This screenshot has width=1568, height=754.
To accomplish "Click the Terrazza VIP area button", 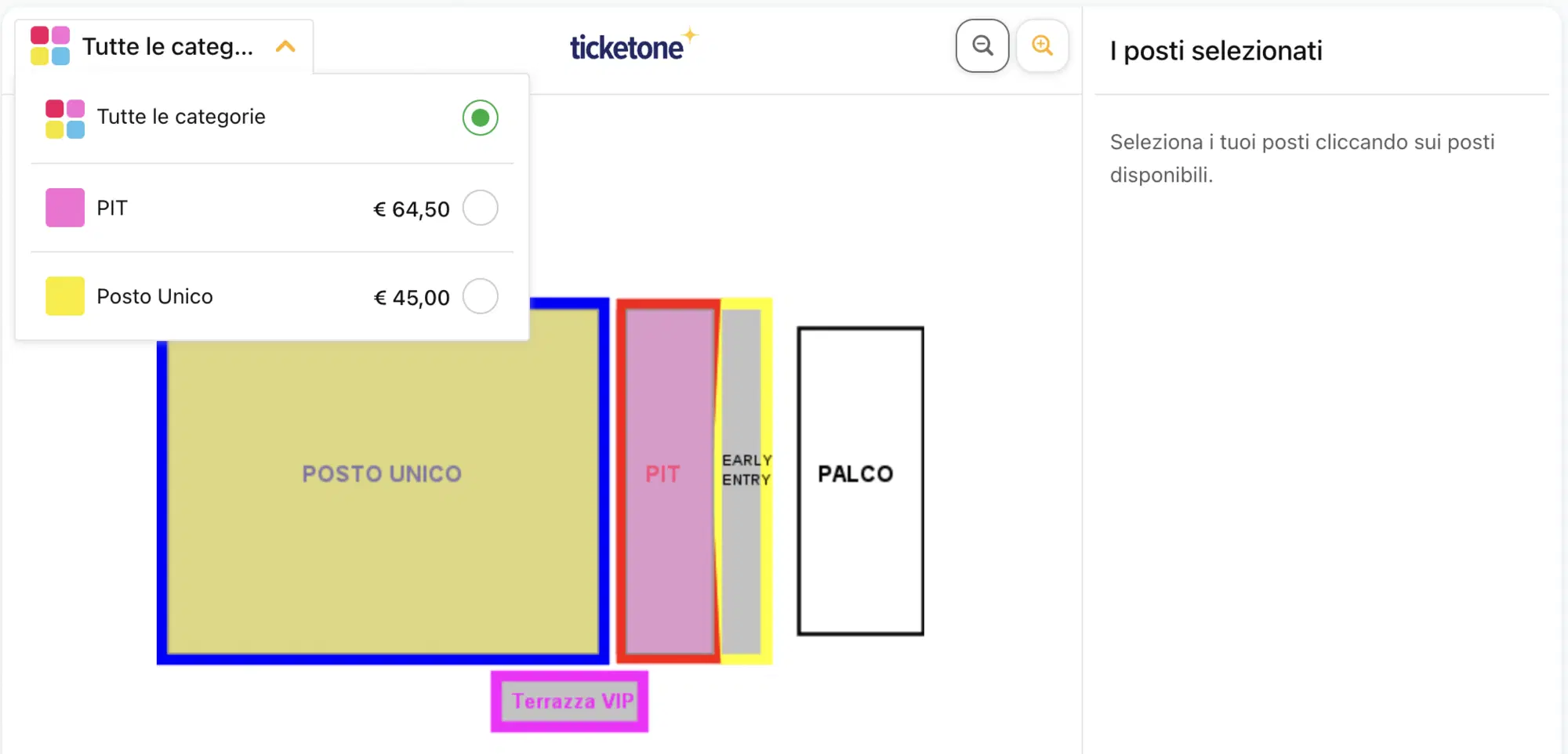I will [571, 701].
